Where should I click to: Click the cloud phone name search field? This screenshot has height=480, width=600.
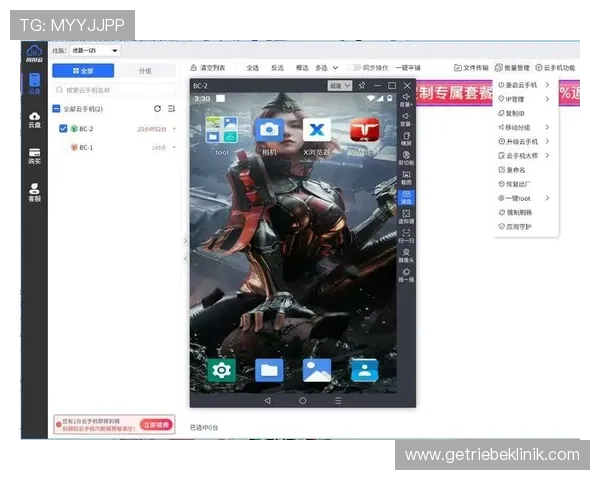[x=114, y=90]
